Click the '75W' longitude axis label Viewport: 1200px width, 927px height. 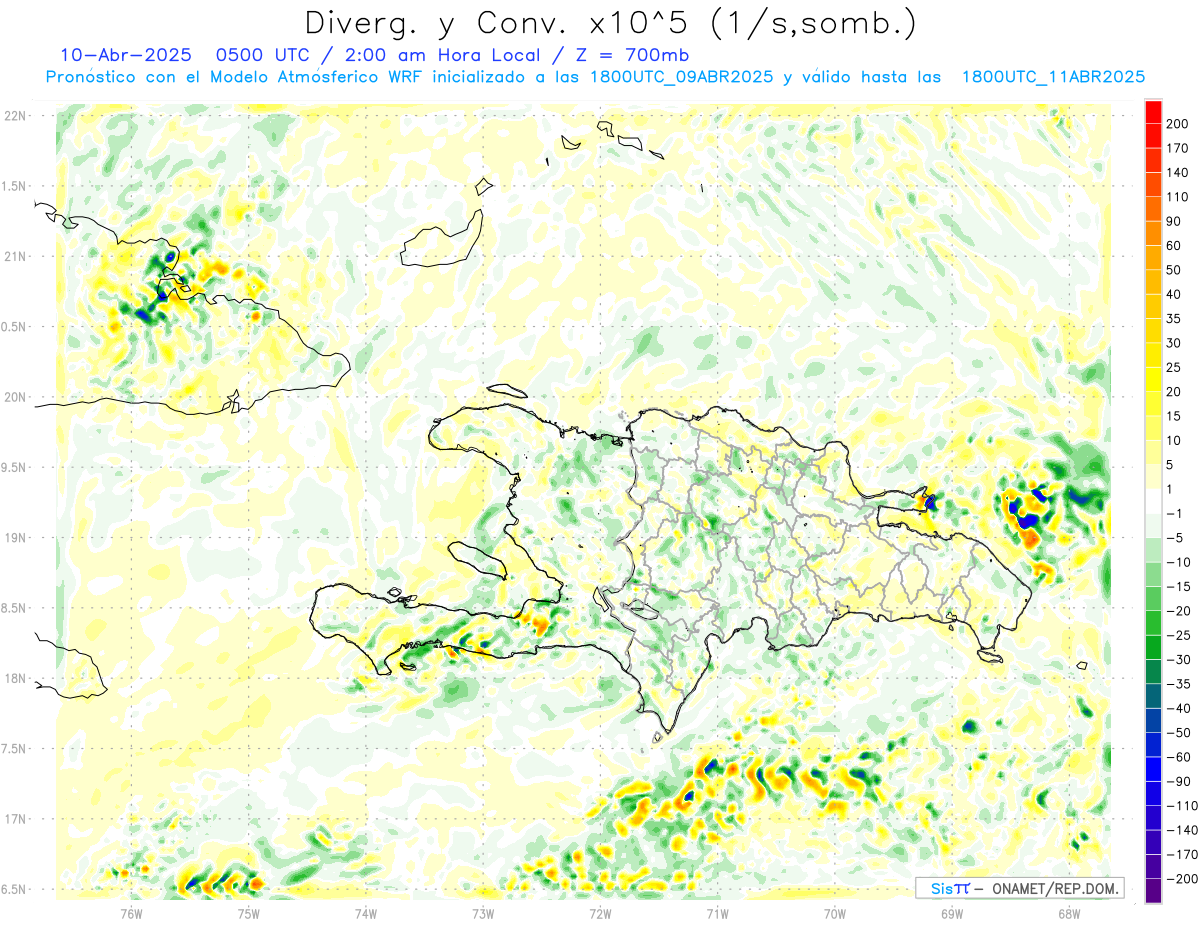coord(248,912)
